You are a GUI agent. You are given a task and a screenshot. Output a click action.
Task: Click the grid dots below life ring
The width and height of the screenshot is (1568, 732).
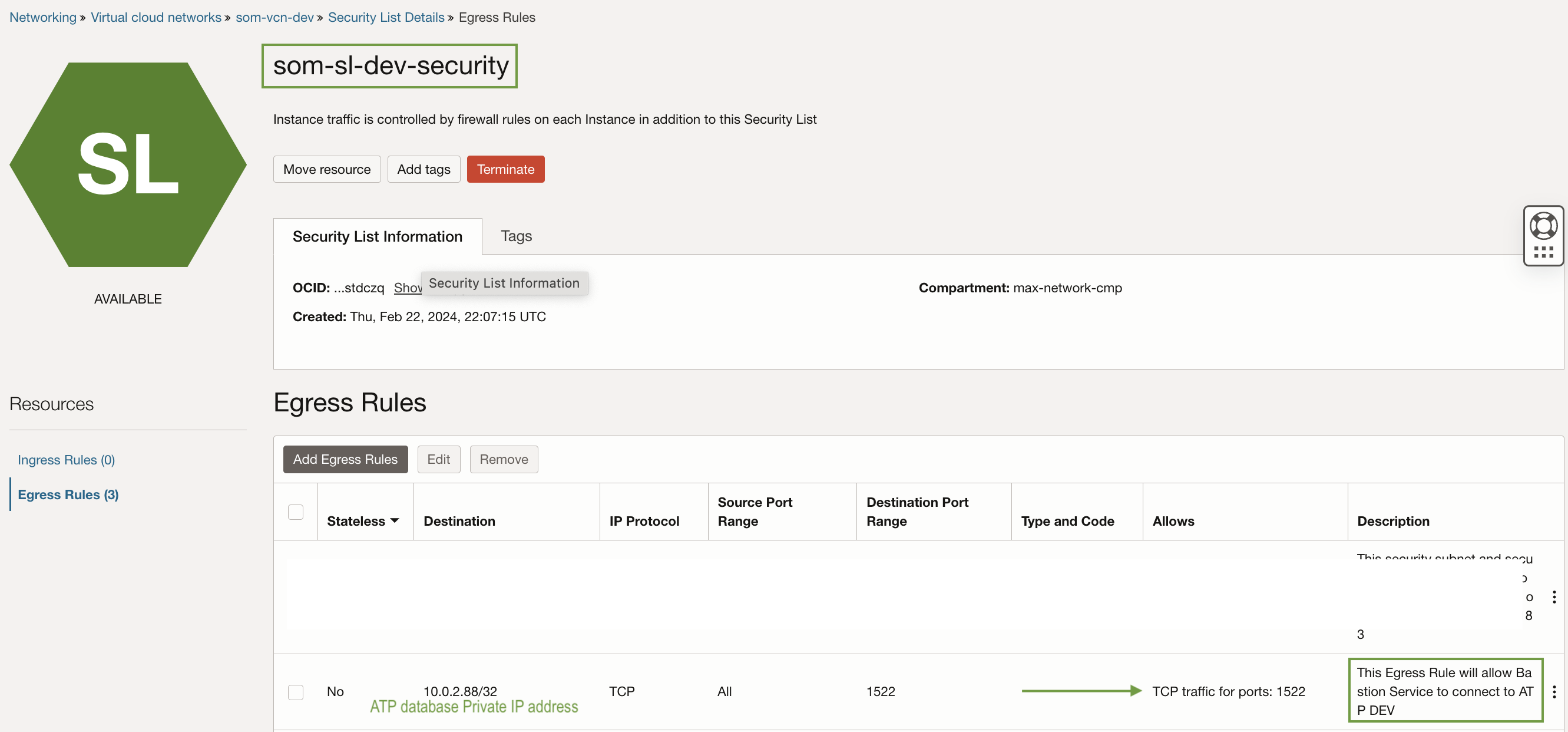1543,252
